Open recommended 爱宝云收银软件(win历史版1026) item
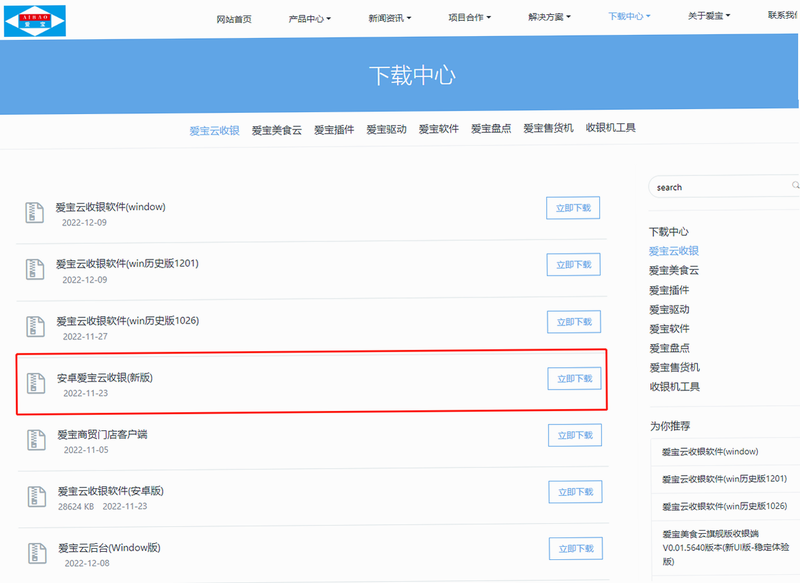Image resolution: width=800 pixels, height=583 pixels. click(x=724, y=506)
